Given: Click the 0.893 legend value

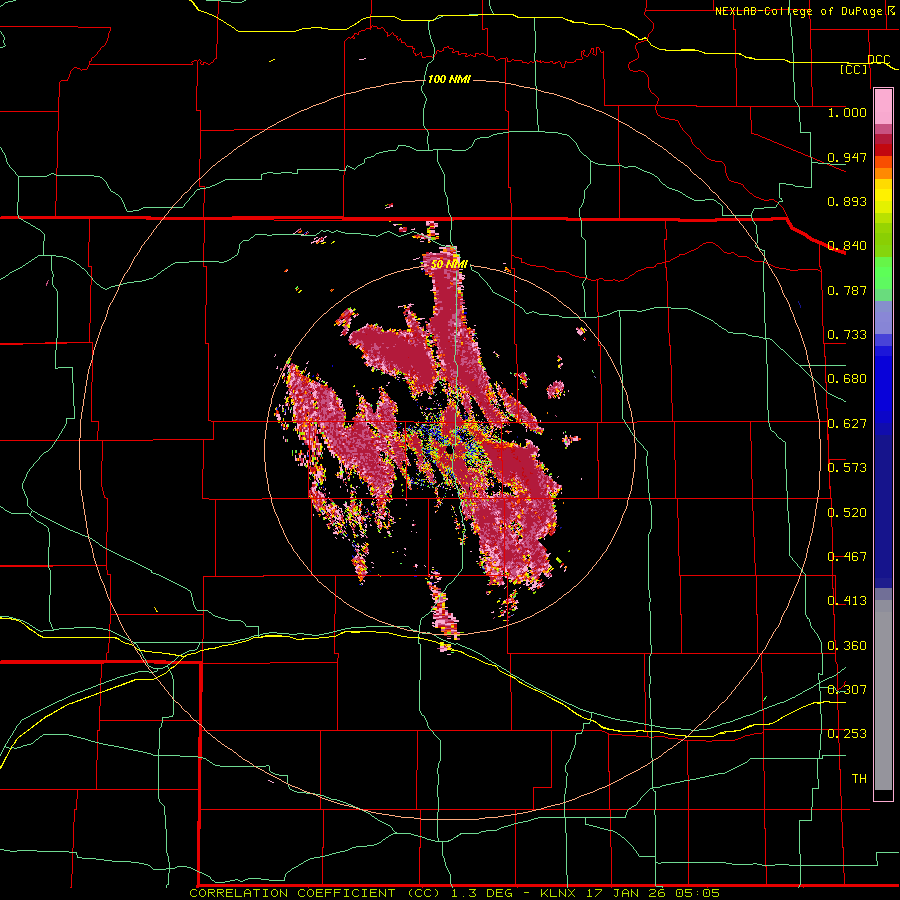Looking at the screenshot, I should click(847, 201).
